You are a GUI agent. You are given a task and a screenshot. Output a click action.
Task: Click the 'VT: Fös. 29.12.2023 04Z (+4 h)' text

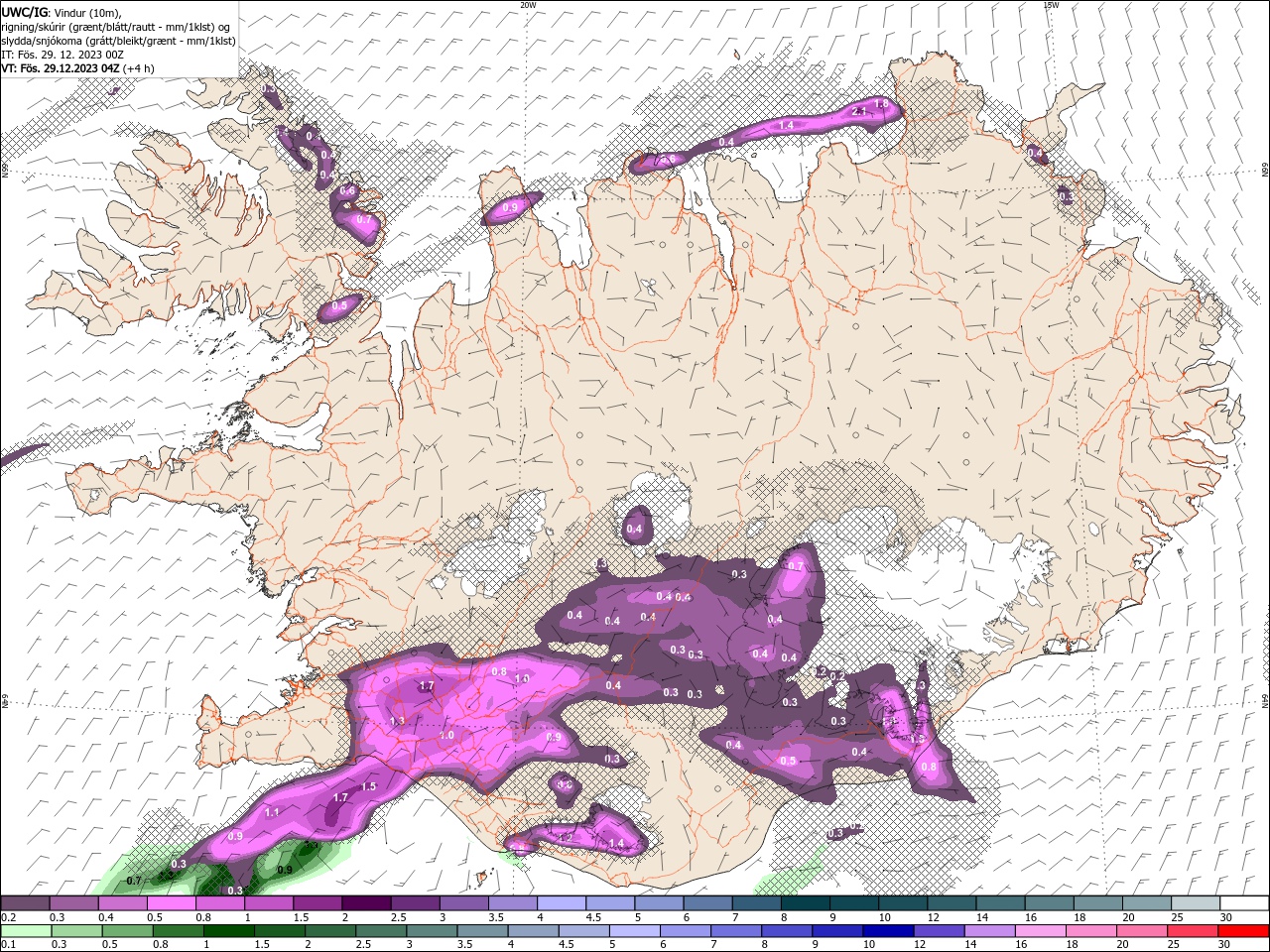(x=77, y=68)
